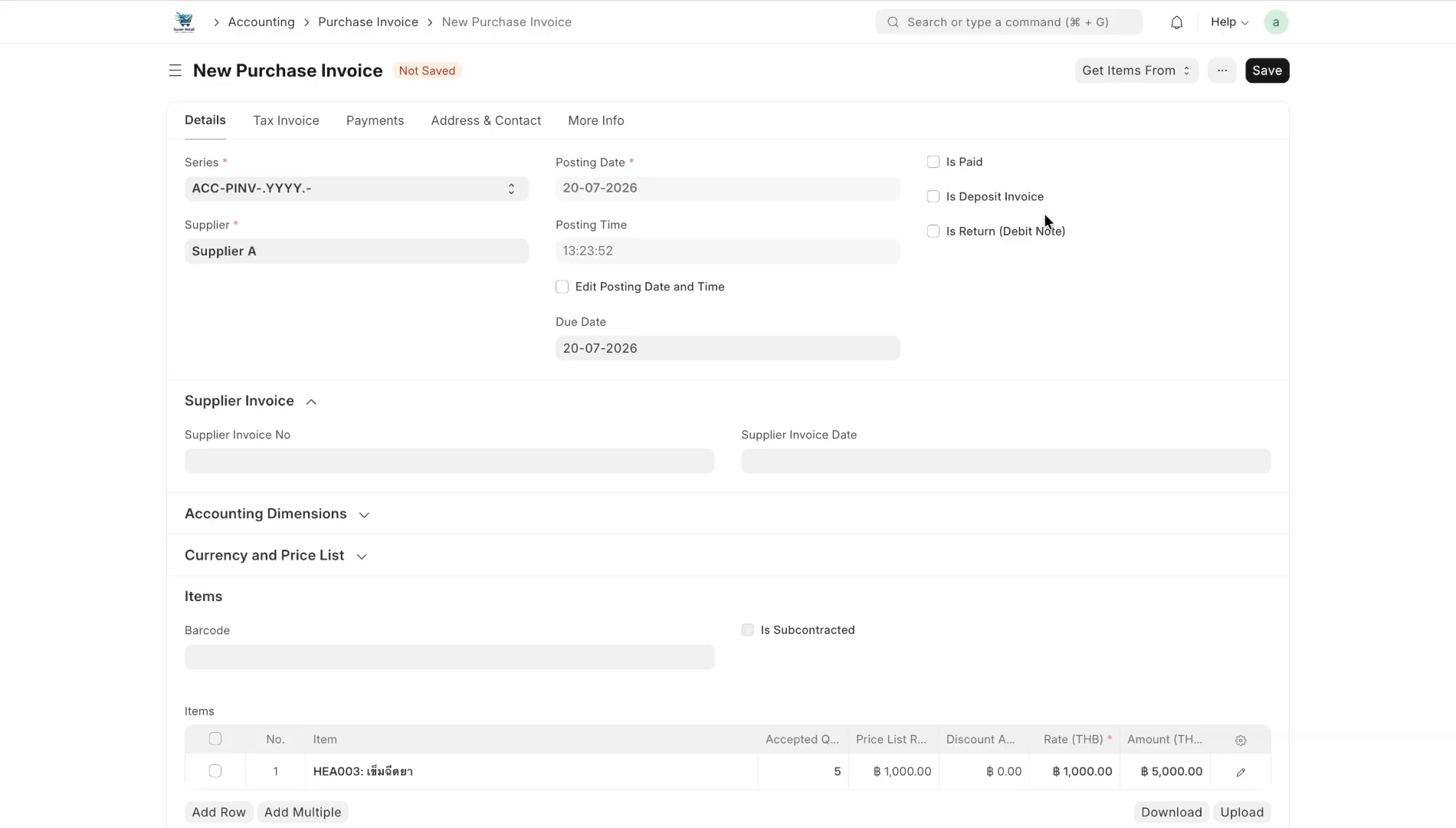Open the user avatar menu
Screen dimensions: 1456x828
[x=1275, y=22]
